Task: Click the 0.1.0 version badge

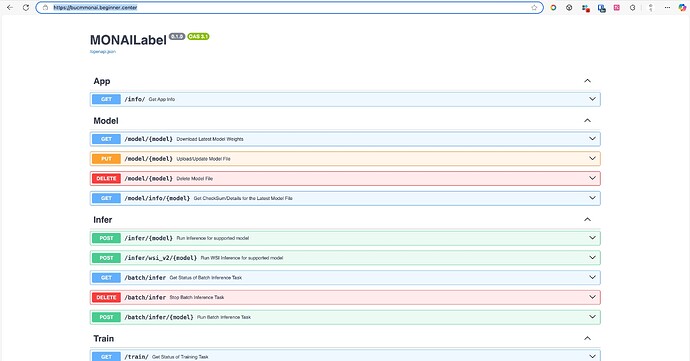Action: pos(177,37)
